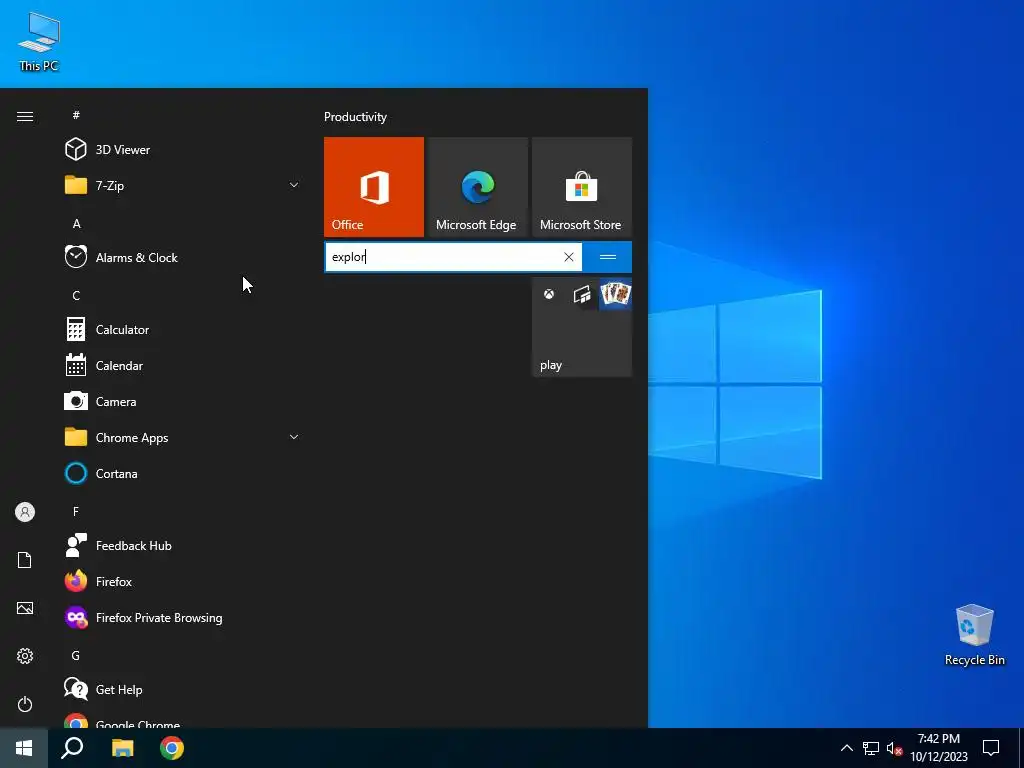1024x768 pixels.
Task: Open the Chrome Apps folder
Action: point(183,438)
